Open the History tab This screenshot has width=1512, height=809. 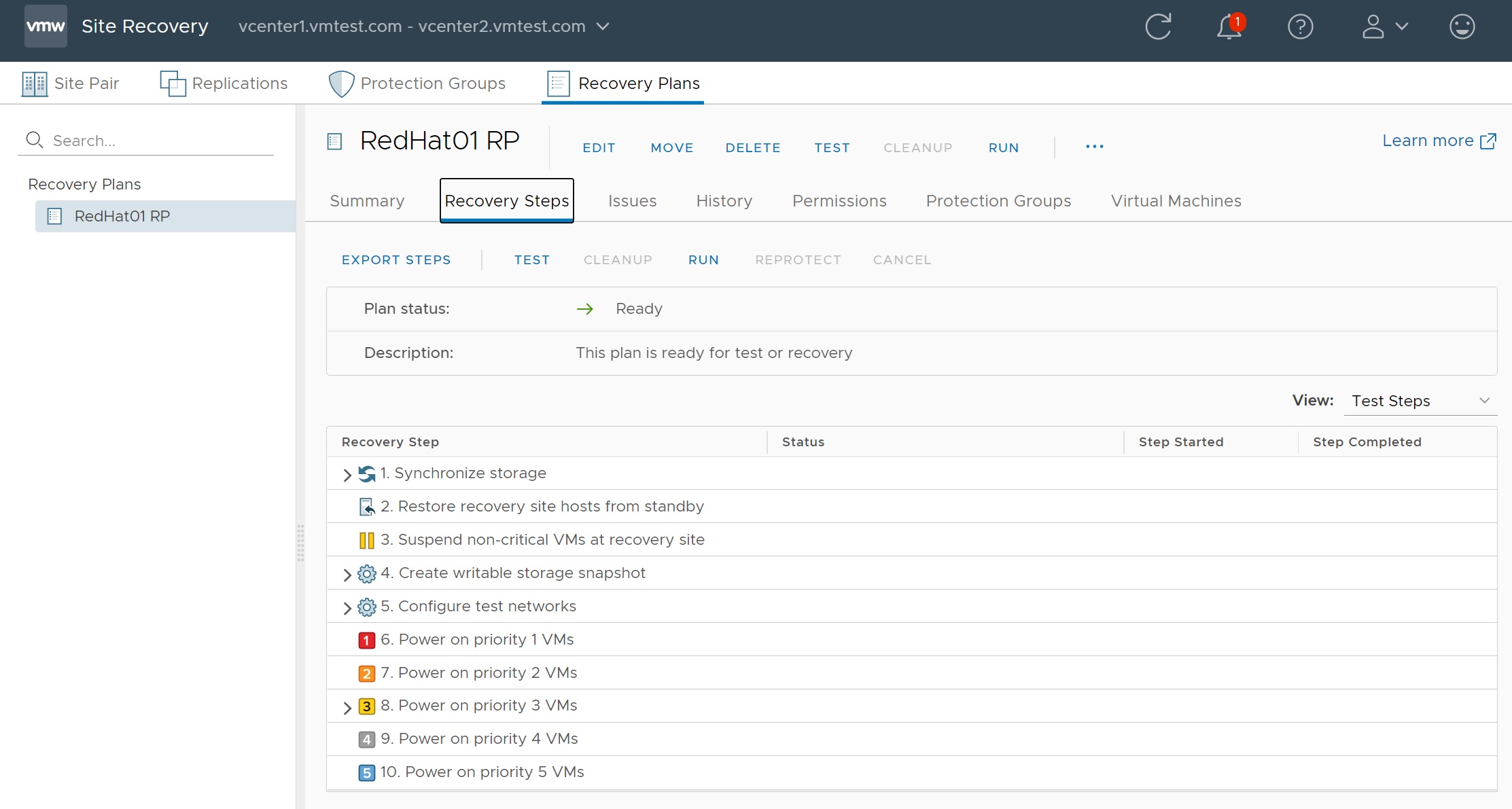(724, 201)
